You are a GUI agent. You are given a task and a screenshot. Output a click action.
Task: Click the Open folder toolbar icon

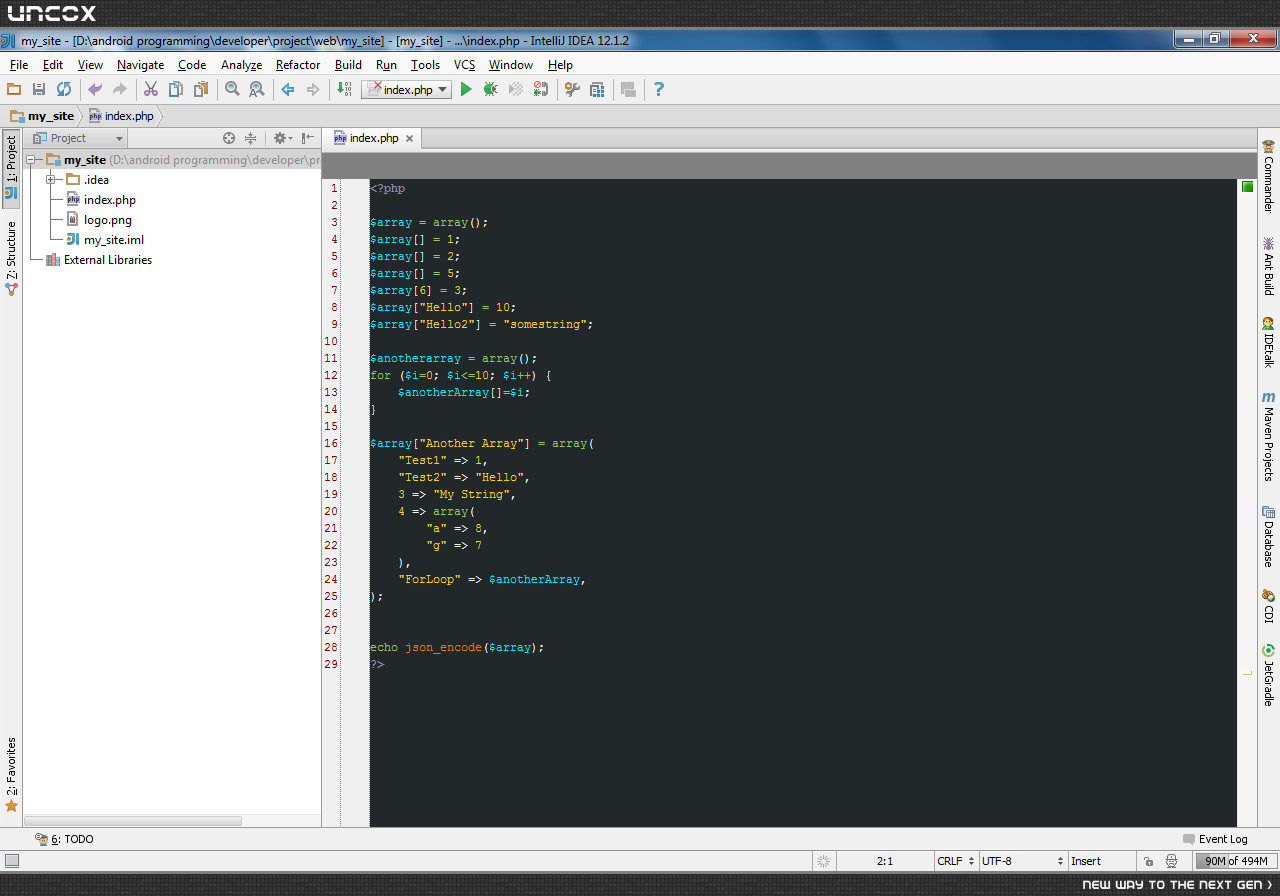(14, 90)
